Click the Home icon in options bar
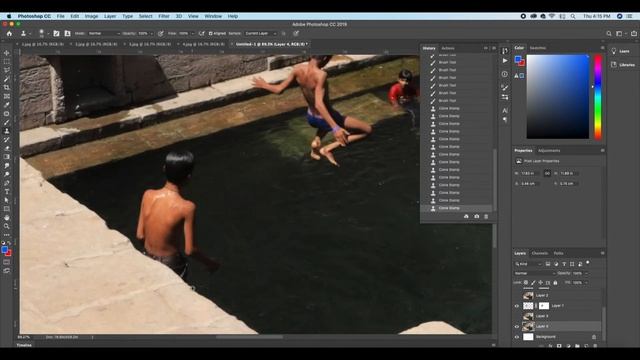 (x=9, y=33)
